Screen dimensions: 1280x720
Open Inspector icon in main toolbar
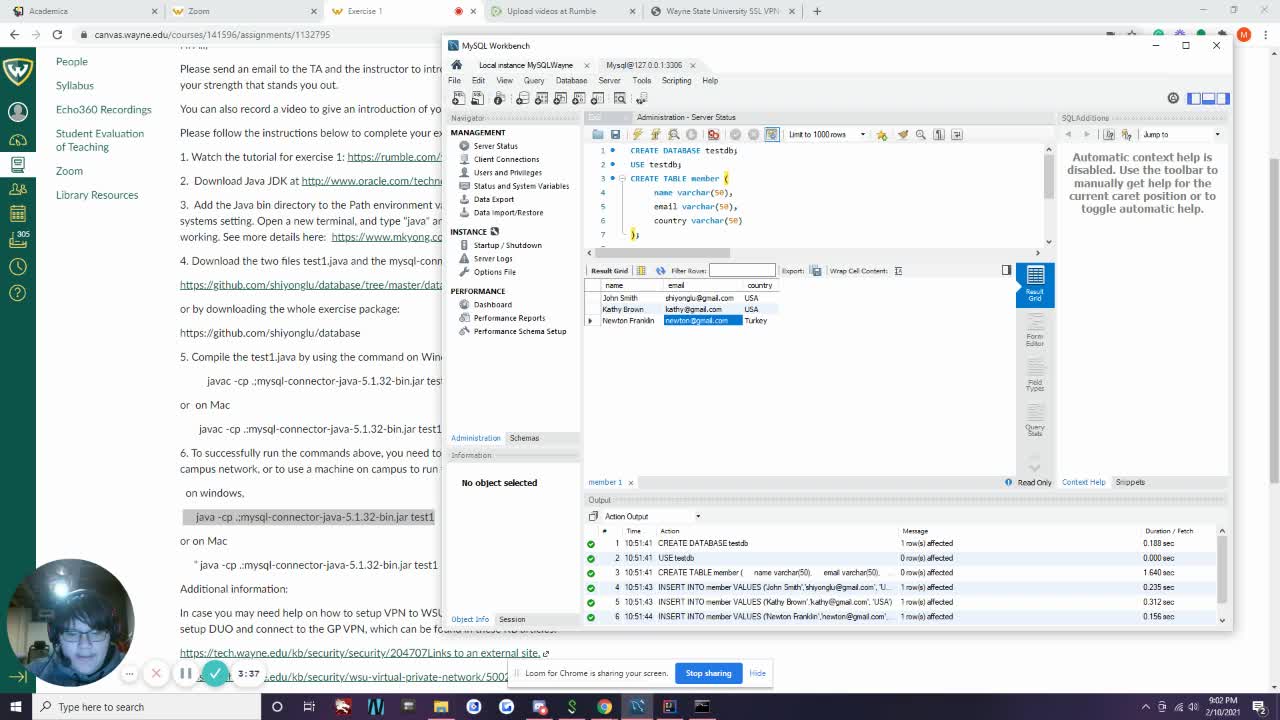point(499,98)
